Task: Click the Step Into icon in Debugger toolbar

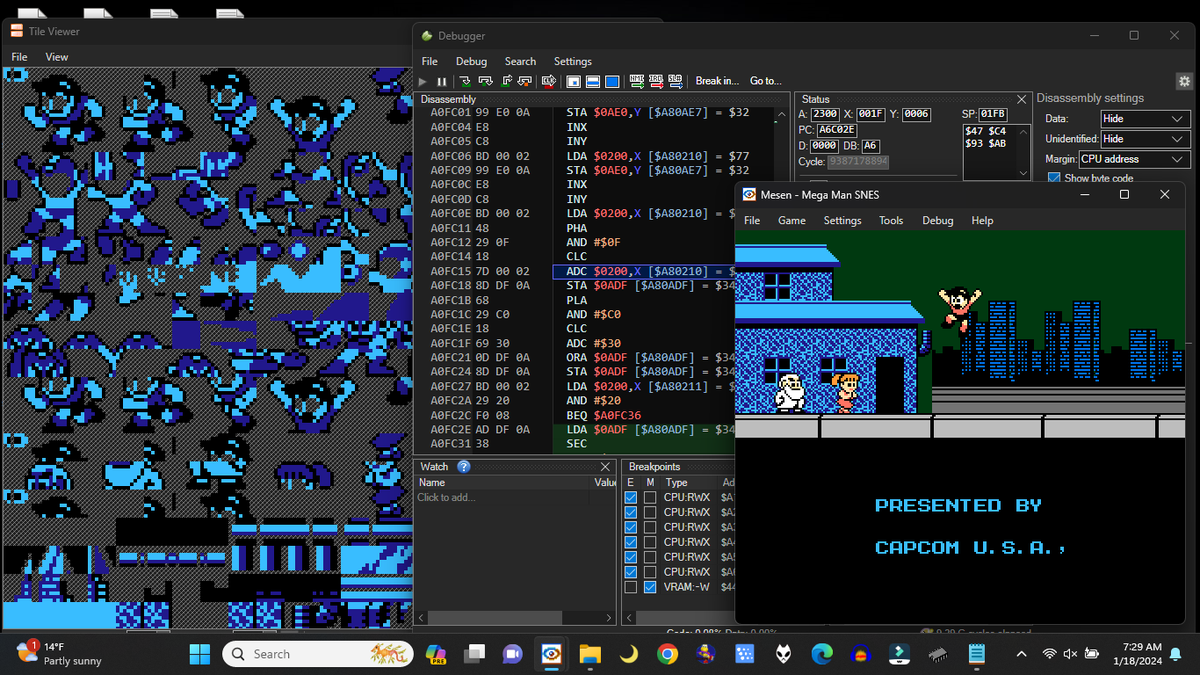Action: coord(465,81)
